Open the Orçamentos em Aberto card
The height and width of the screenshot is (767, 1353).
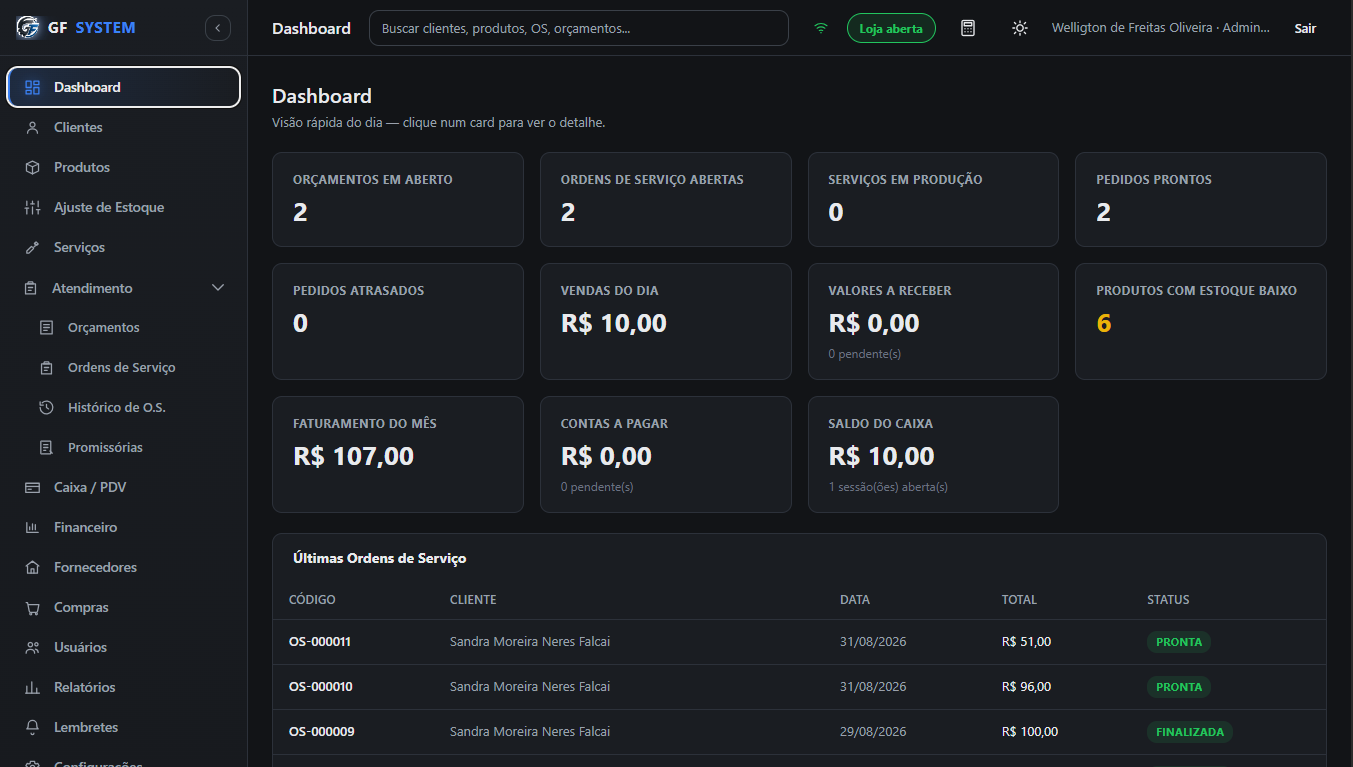(x=398, y=199)
